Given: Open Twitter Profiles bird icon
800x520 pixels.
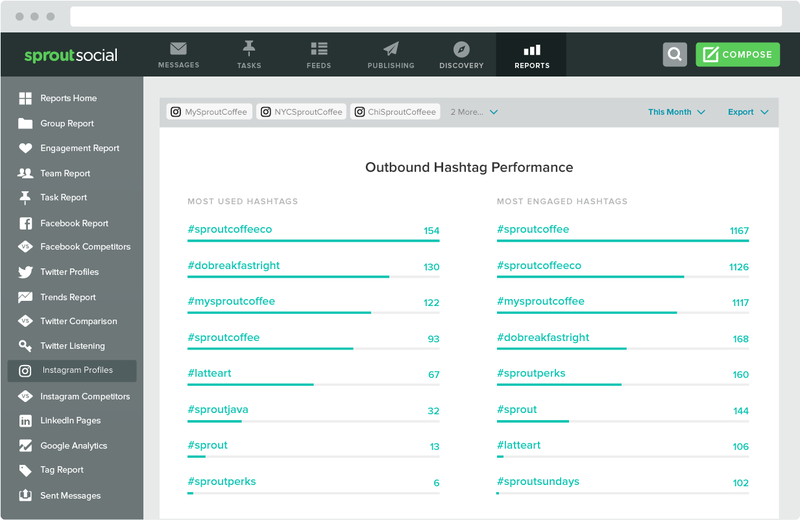Looking at the screenshot, I should 25,271.
